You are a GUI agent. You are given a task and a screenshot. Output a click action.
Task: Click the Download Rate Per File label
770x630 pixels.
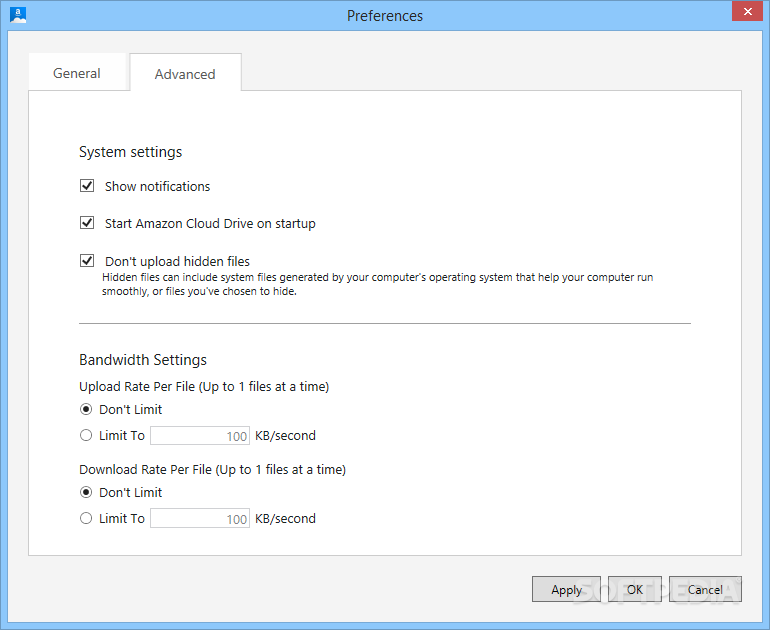point(213,470)
